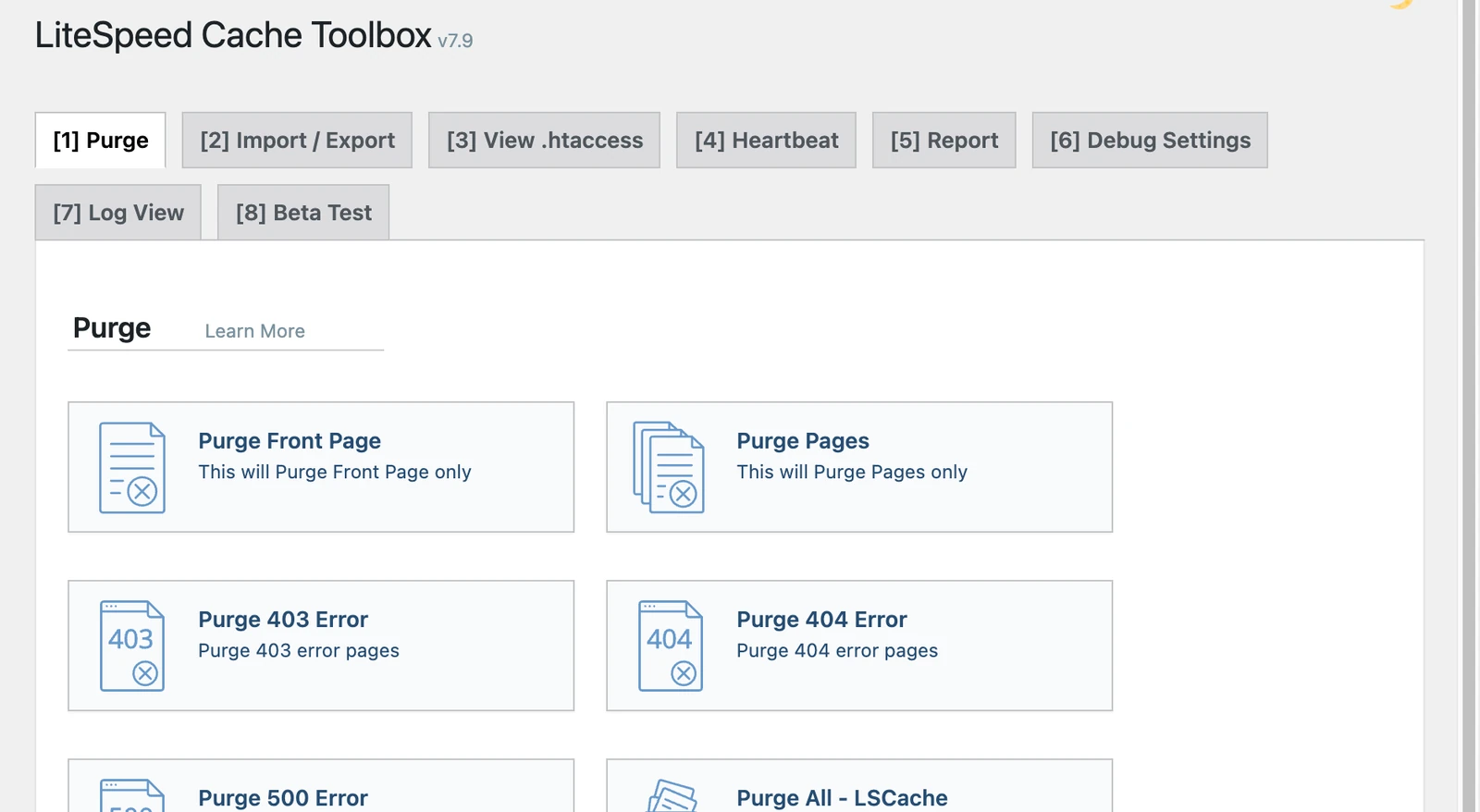Select the Purge All - LSCache title
The image size is (1480, 812).
[x=842, y=798]
